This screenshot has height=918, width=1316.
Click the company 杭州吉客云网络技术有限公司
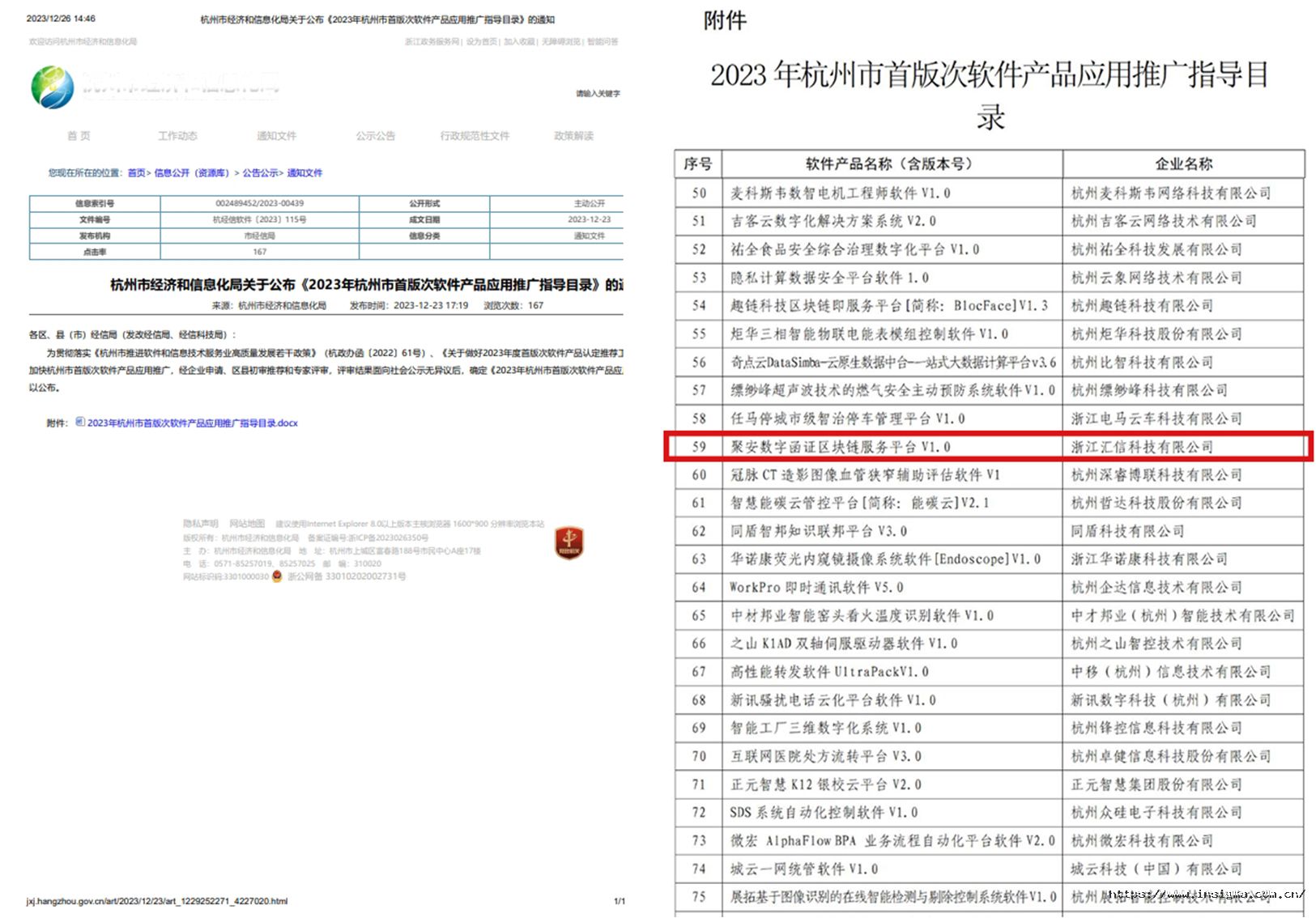[1164, 221]
